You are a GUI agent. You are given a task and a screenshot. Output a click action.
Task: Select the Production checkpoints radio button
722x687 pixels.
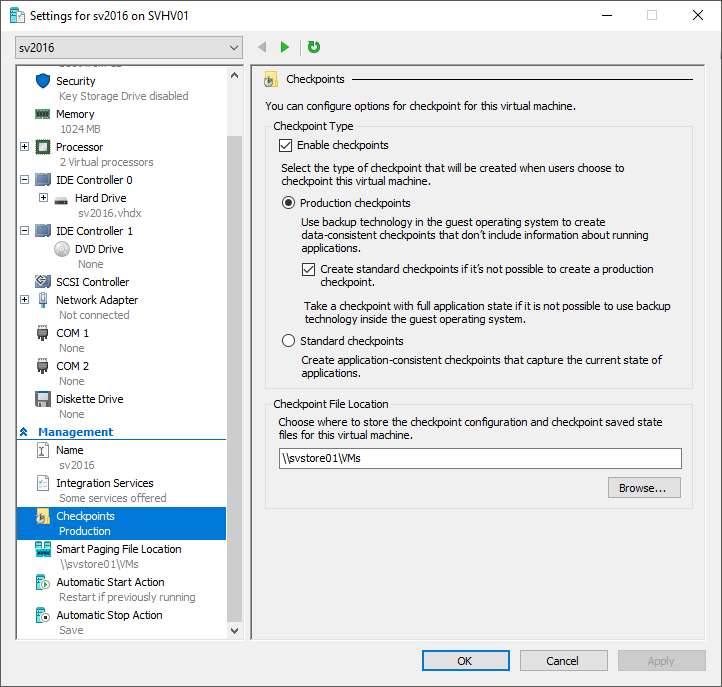(x=288, y=203)
